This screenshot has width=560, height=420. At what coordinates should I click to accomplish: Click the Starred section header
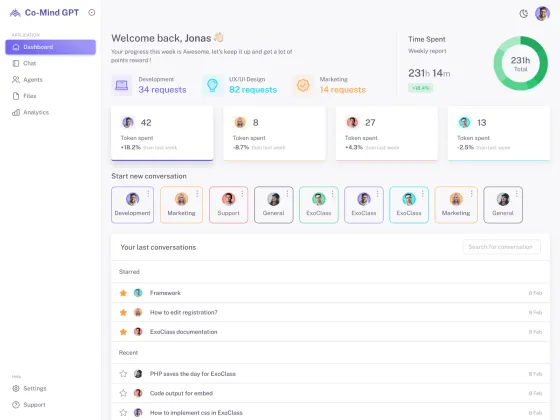129,272
